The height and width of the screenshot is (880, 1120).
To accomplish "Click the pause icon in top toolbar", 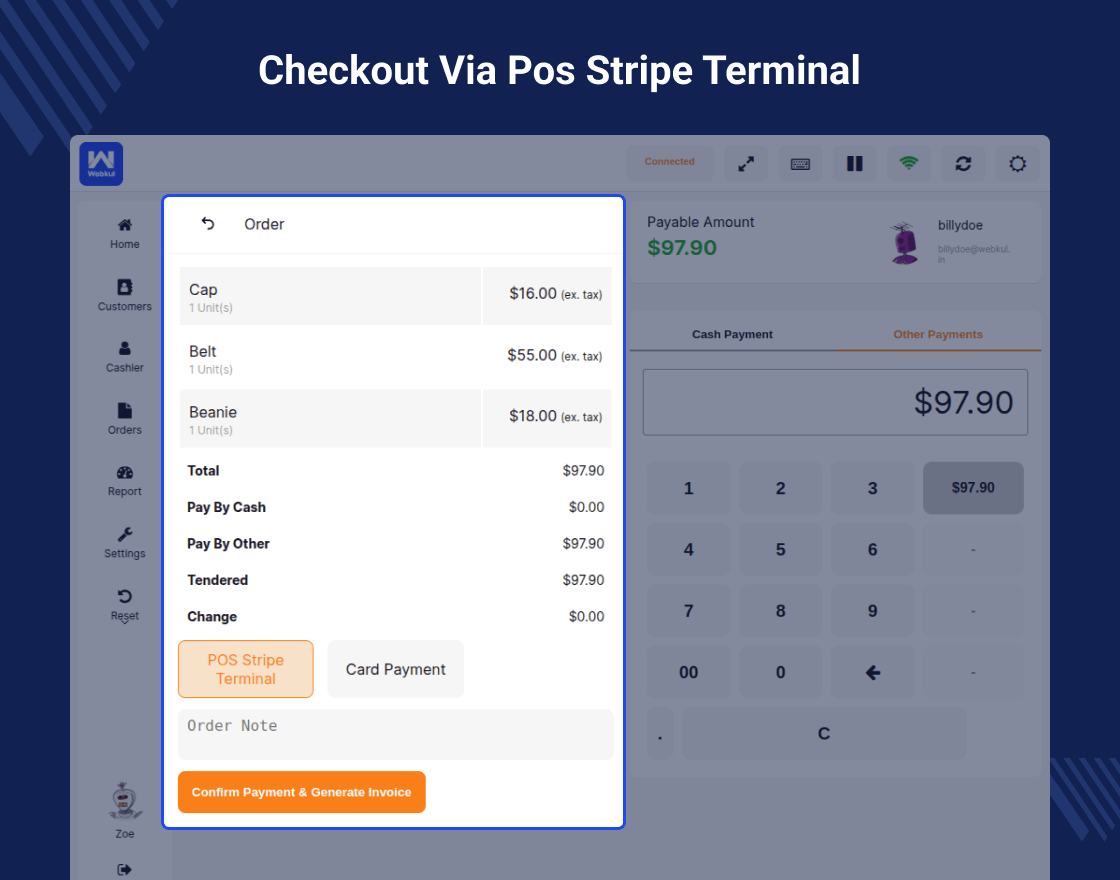I will click(x=854, y=163).
